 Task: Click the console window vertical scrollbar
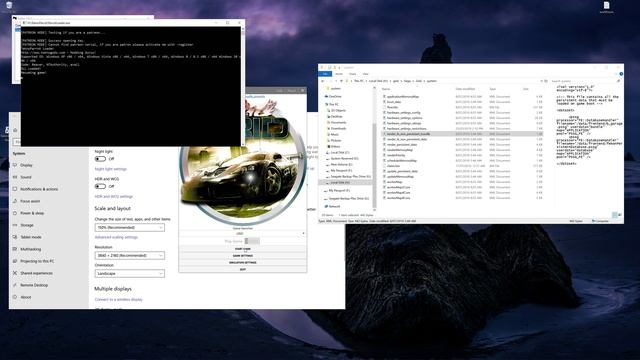click(x=243, y=86)
